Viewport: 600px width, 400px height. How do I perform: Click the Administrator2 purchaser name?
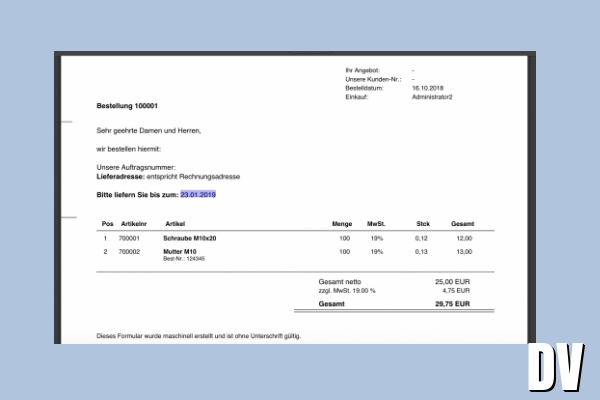pyautogui.click(x=432, y=97)
